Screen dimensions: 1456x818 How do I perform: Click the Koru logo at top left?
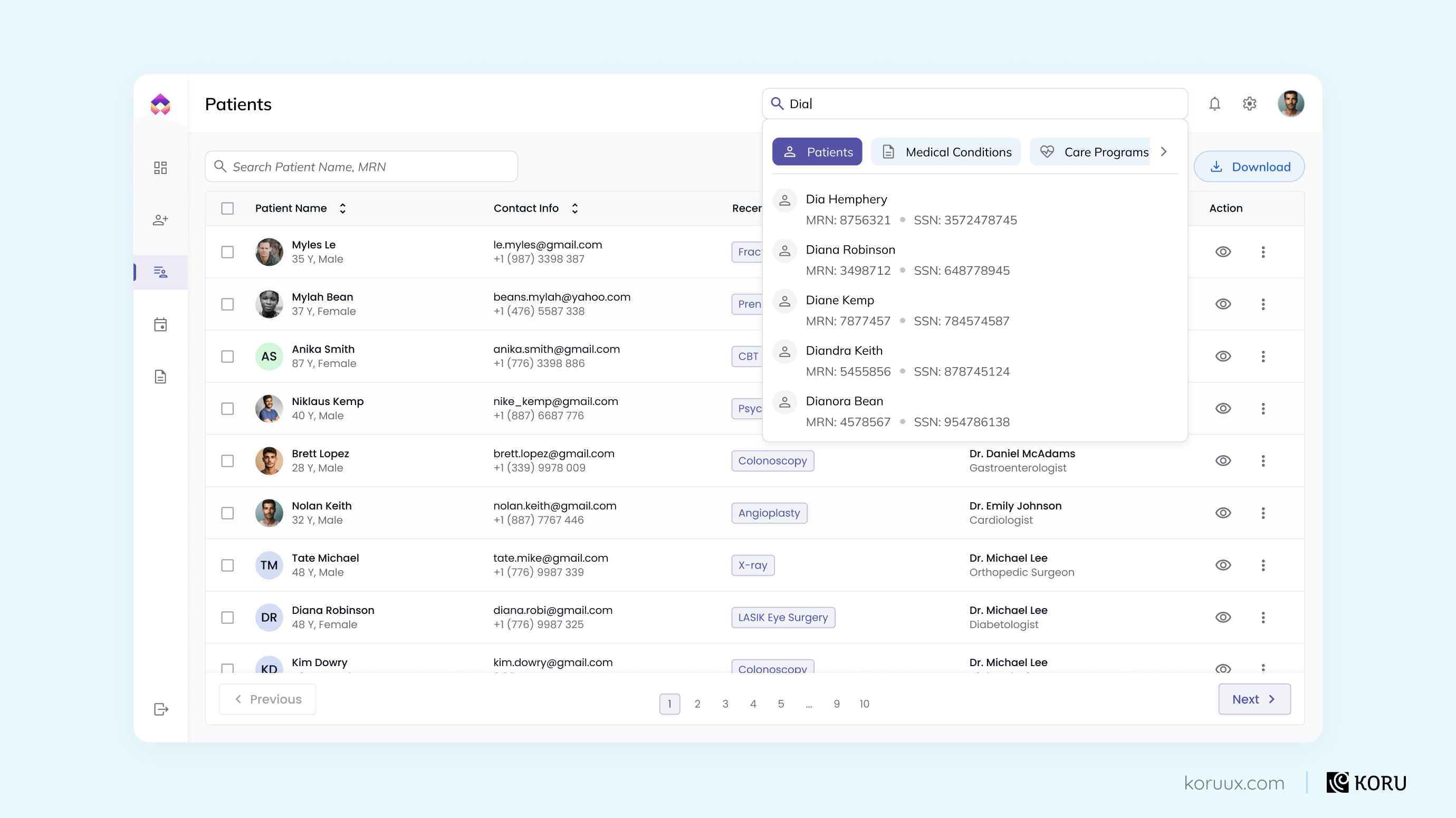click(x=160, y=103)
